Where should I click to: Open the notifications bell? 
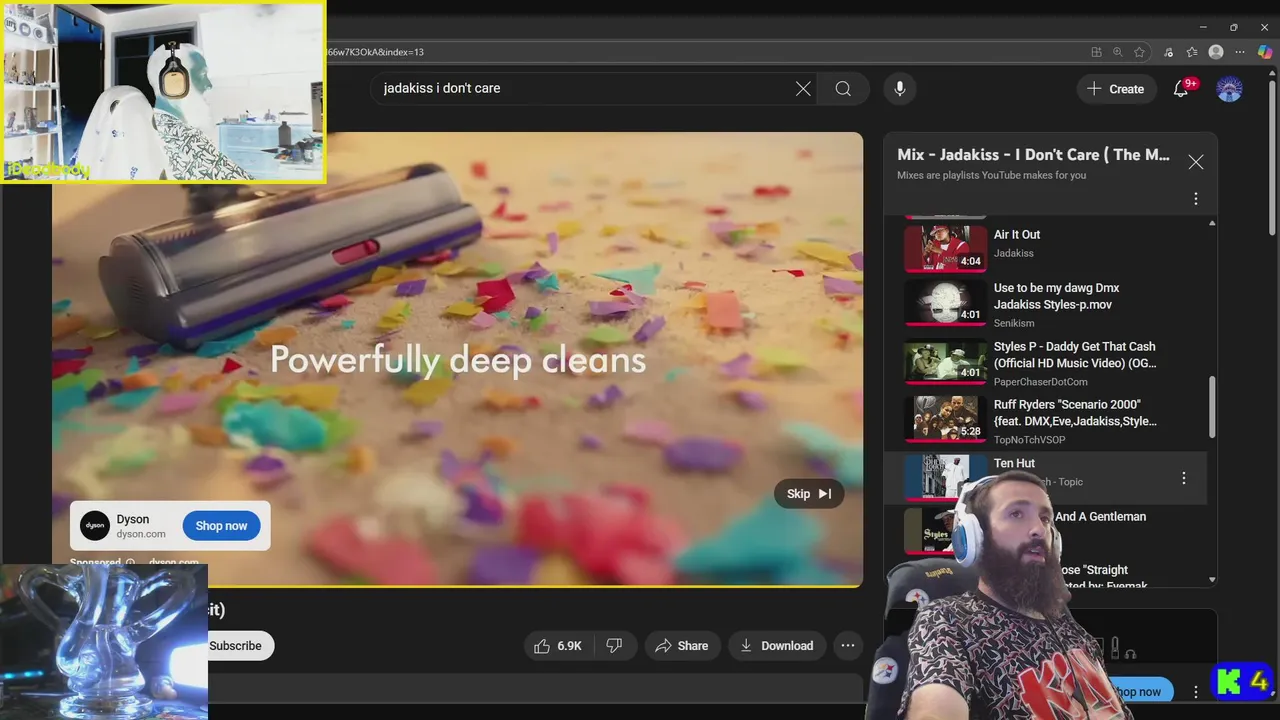pyautogui.click(x=1181, y=88)
